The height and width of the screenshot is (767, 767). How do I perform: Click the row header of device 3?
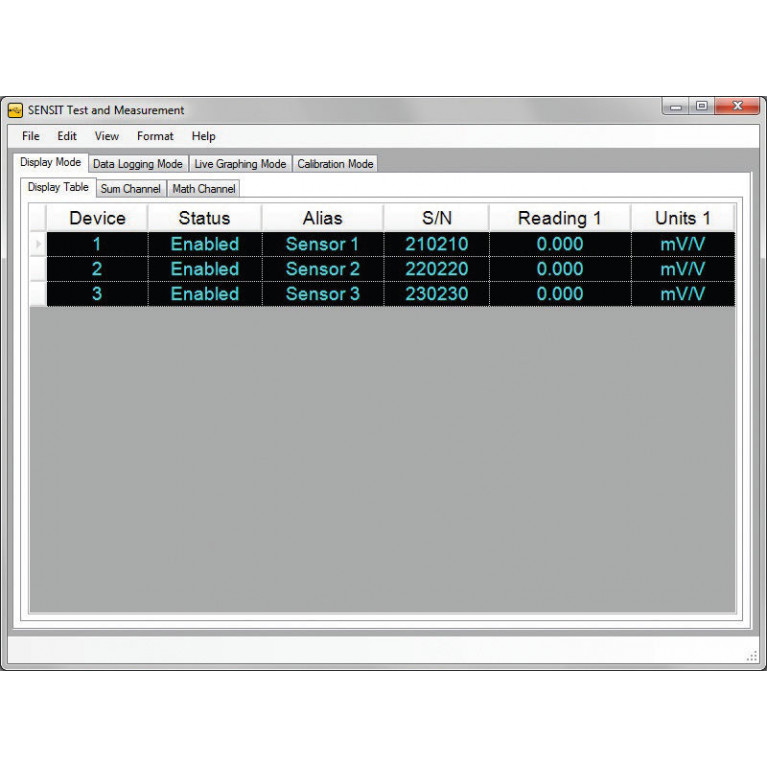click(38, 294)
